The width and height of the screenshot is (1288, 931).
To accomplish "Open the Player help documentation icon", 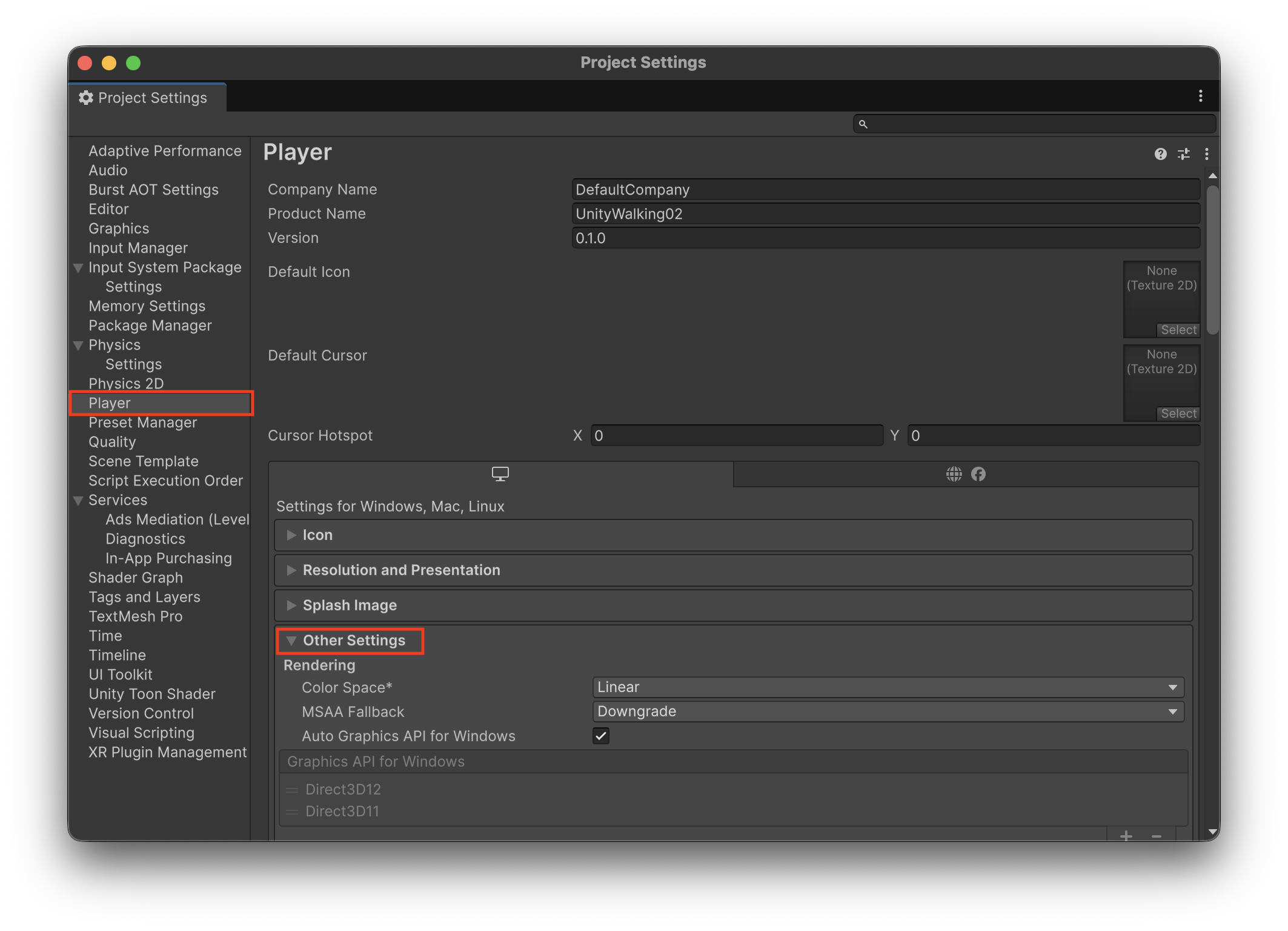I will tap(1160, 154).
